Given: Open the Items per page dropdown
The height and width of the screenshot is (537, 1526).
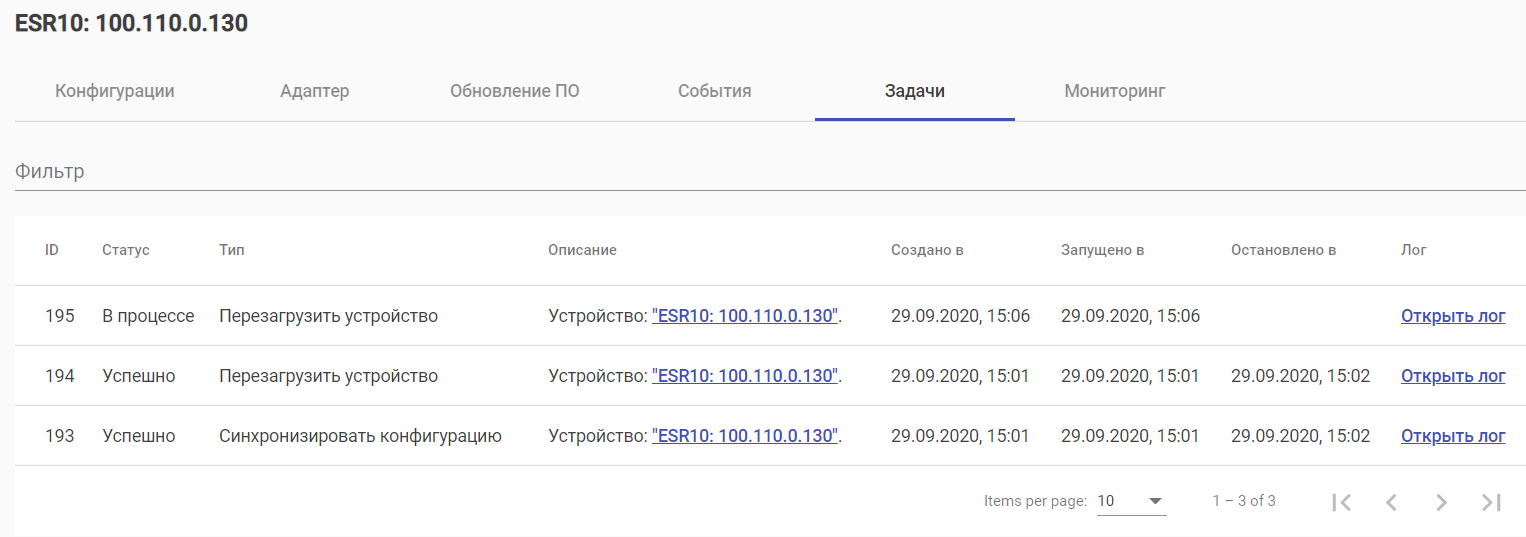Looking at the screenshot, I should tap(1131, 501).
